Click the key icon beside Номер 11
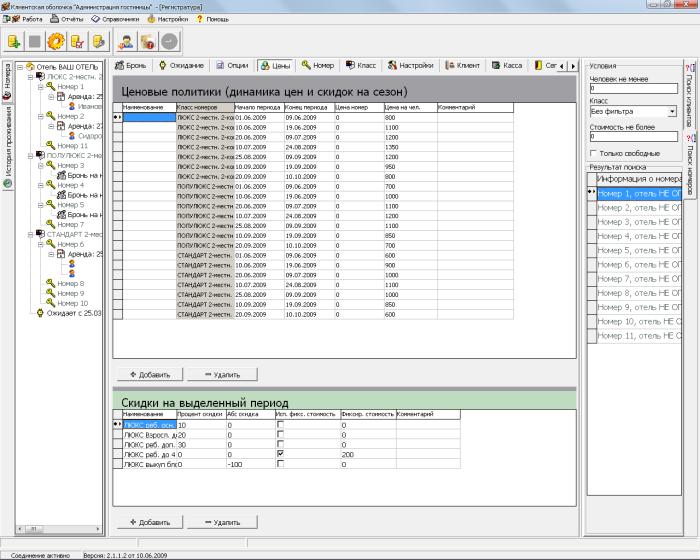 51,146
